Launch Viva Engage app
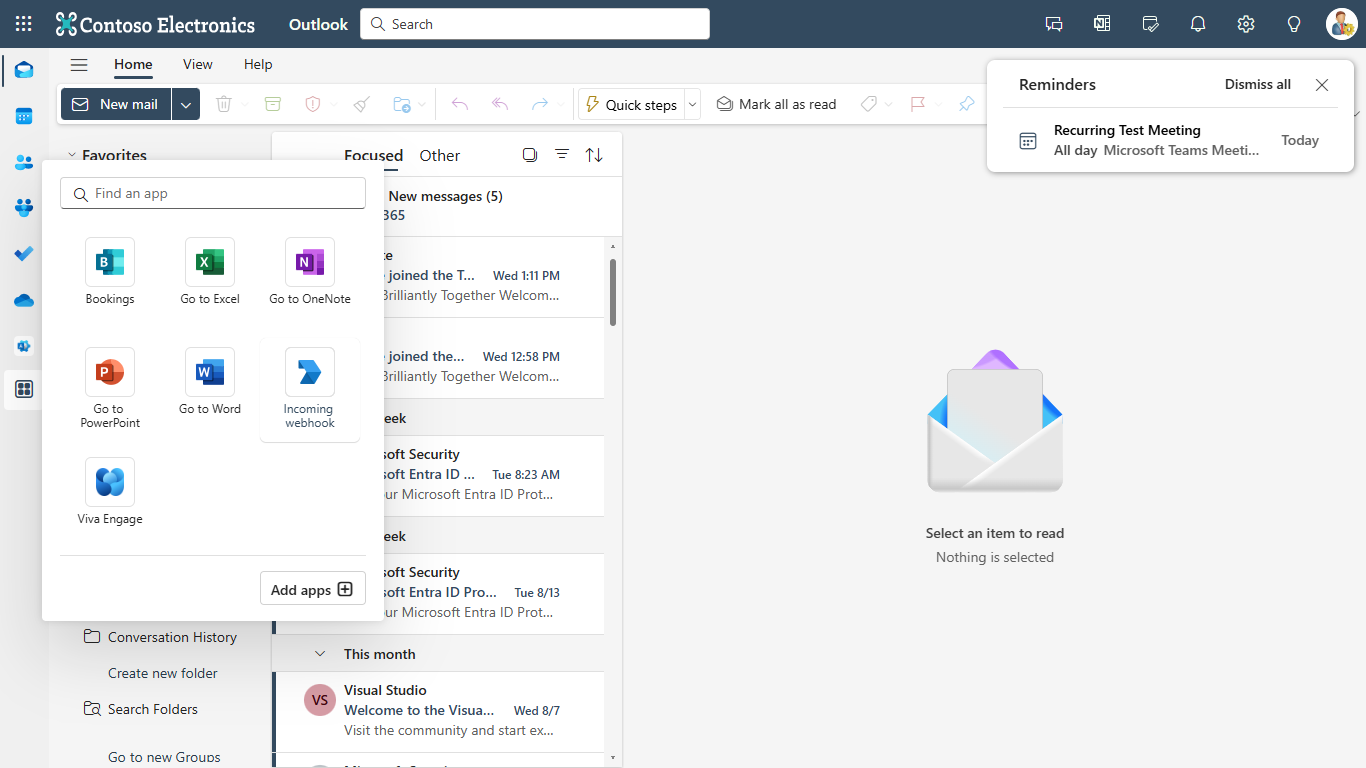The width and height of the screenshot is (1366, 768). click(x=110, y=491)
